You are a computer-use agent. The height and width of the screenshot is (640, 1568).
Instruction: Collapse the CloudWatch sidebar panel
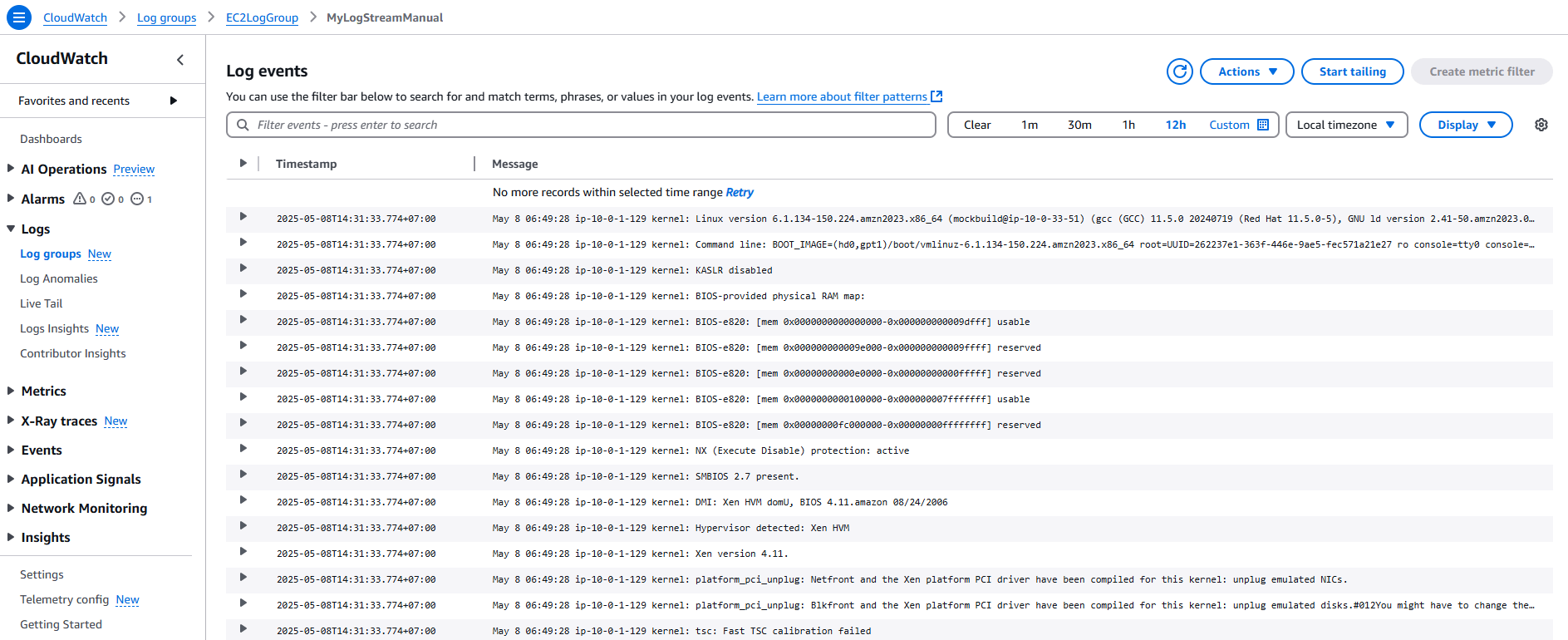click(180, 60)
